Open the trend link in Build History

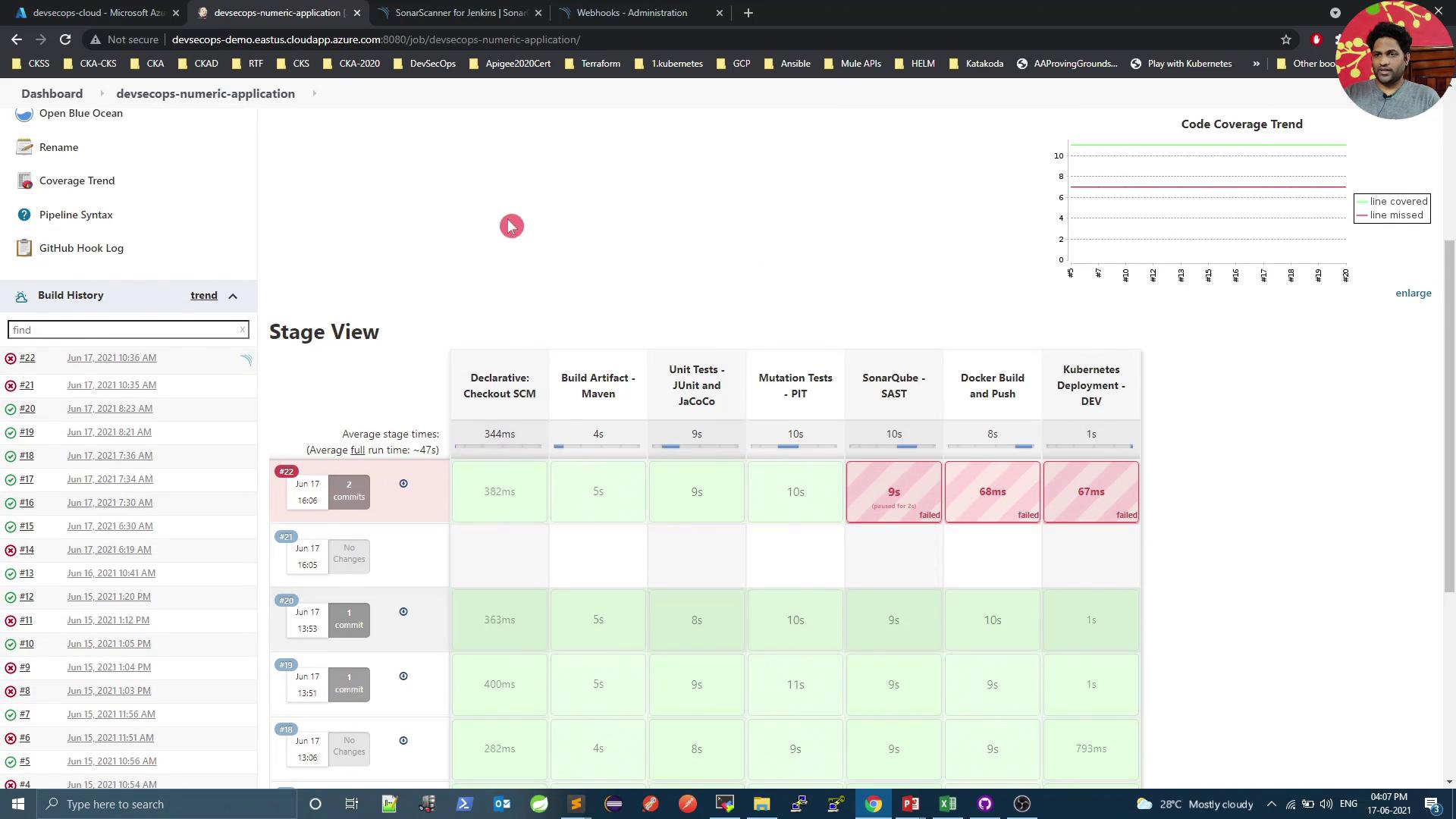point(203,296)
